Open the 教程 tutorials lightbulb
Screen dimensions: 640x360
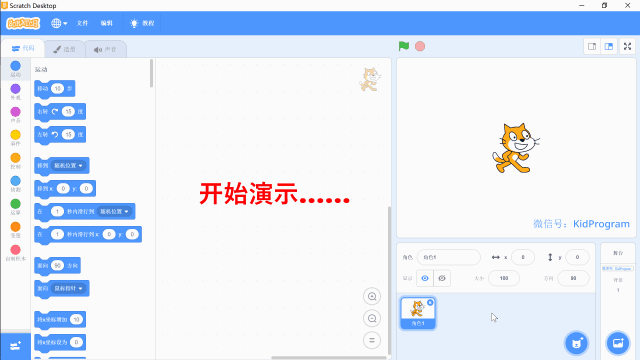(x=142, y=23)
